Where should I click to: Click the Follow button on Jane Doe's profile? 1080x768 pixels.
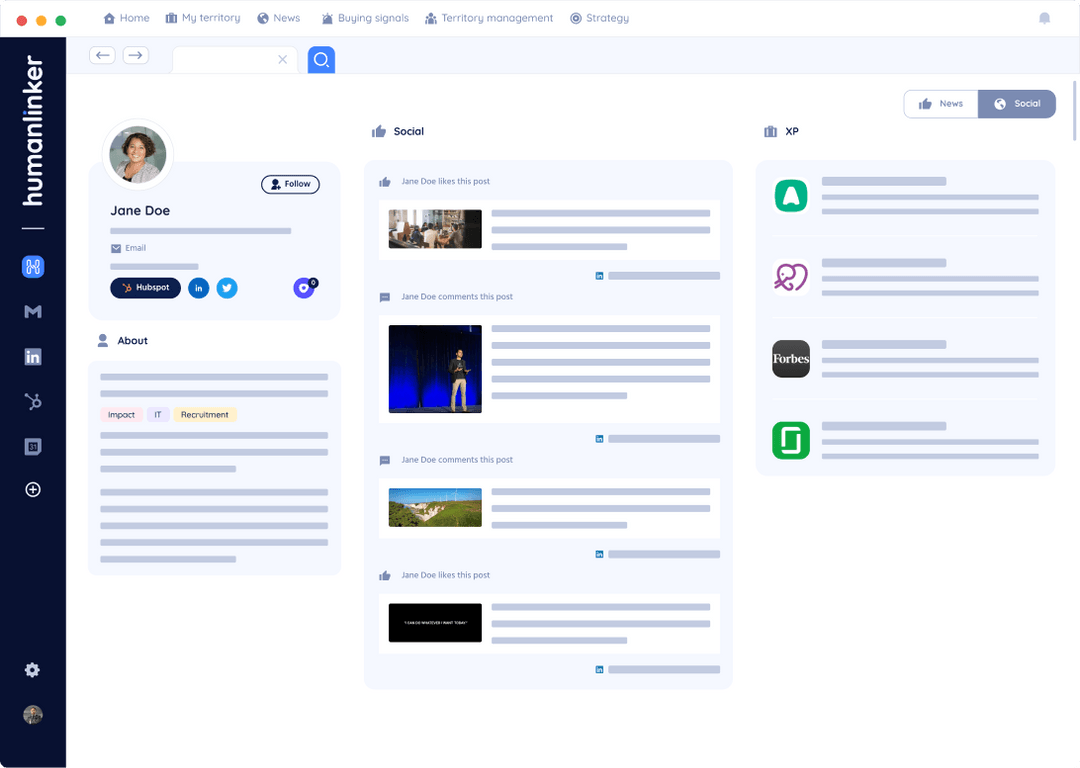(x=290, y=184)
